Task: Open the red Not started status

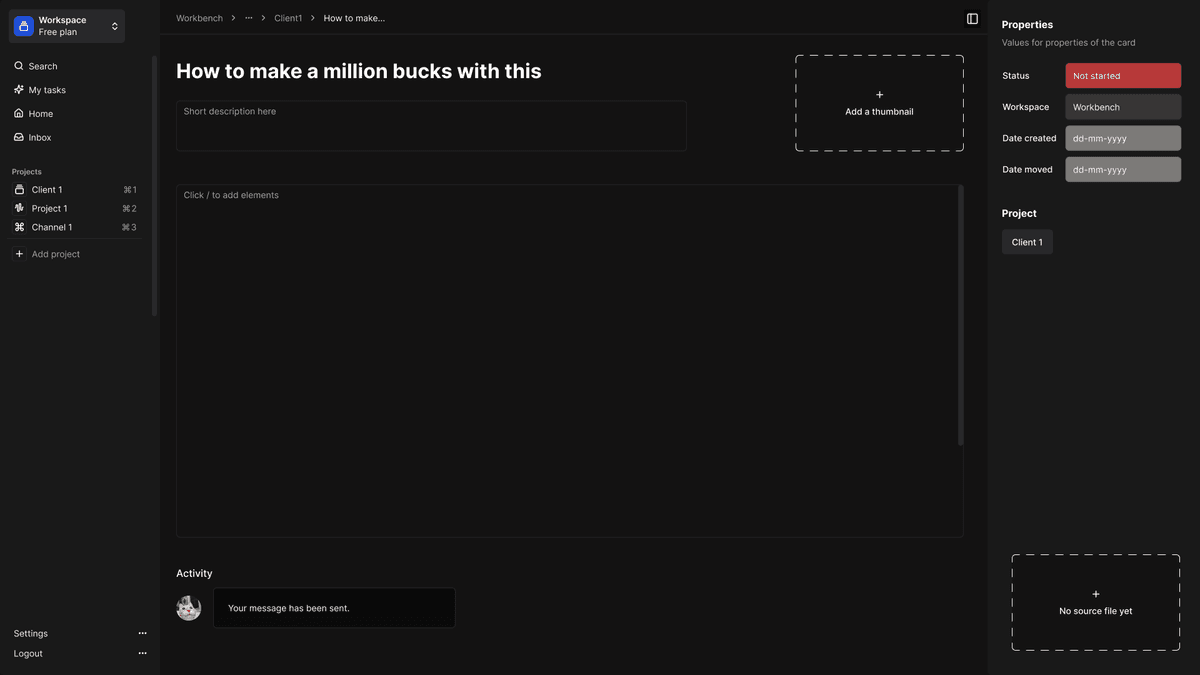Action: [x=1123, y=76]
